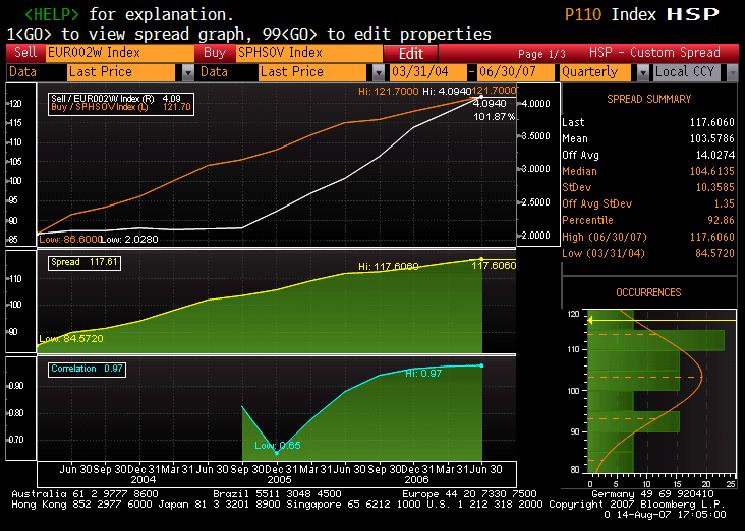Viewport: 745px width, 531px height.
Task: Click the StDev value 10.3585
Action: point(715,188)
